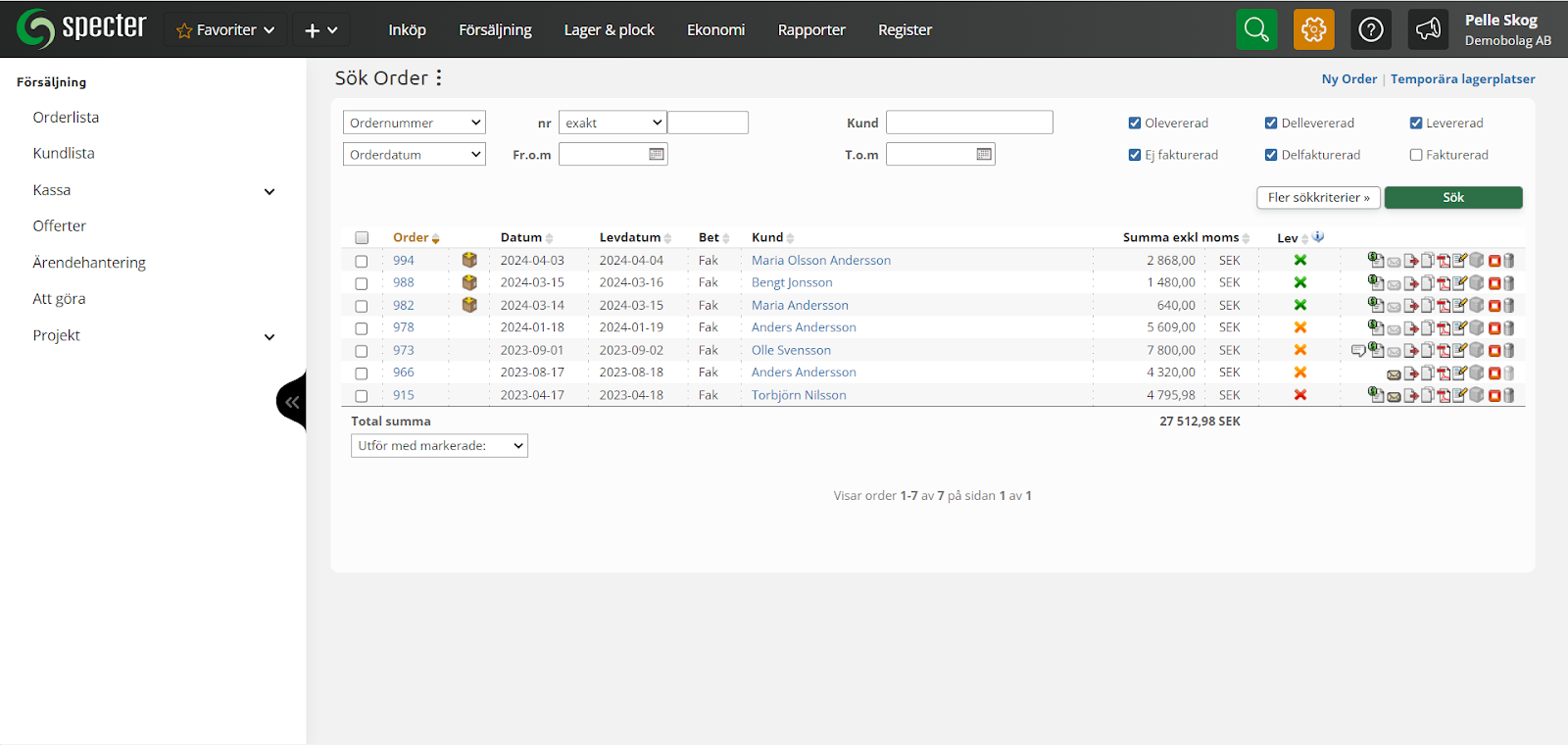Image resolution: width=1568 pixels, height=745 pixels.
Task: Open the Rapporter menu
Action: click(x=810, y=29)
